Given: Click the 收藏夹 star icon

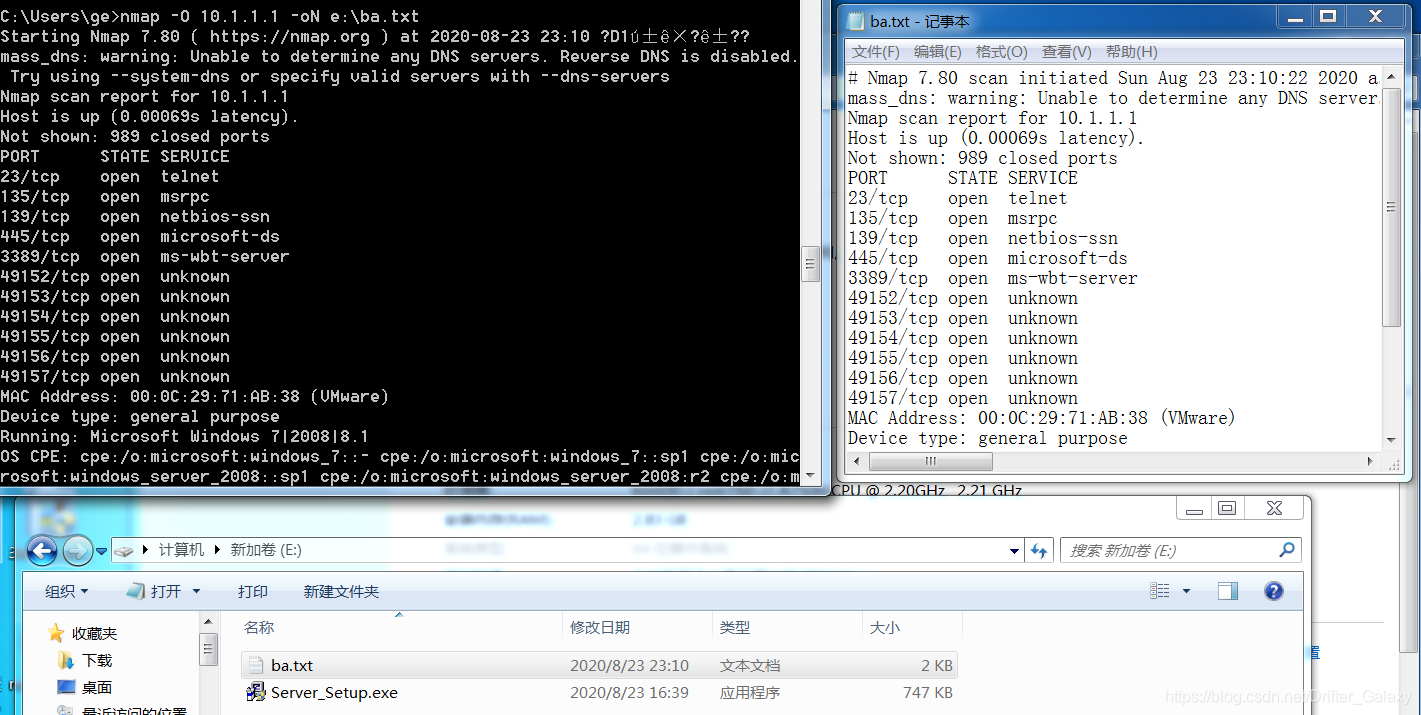Looking at the screenshot, I should pos(57,633).
